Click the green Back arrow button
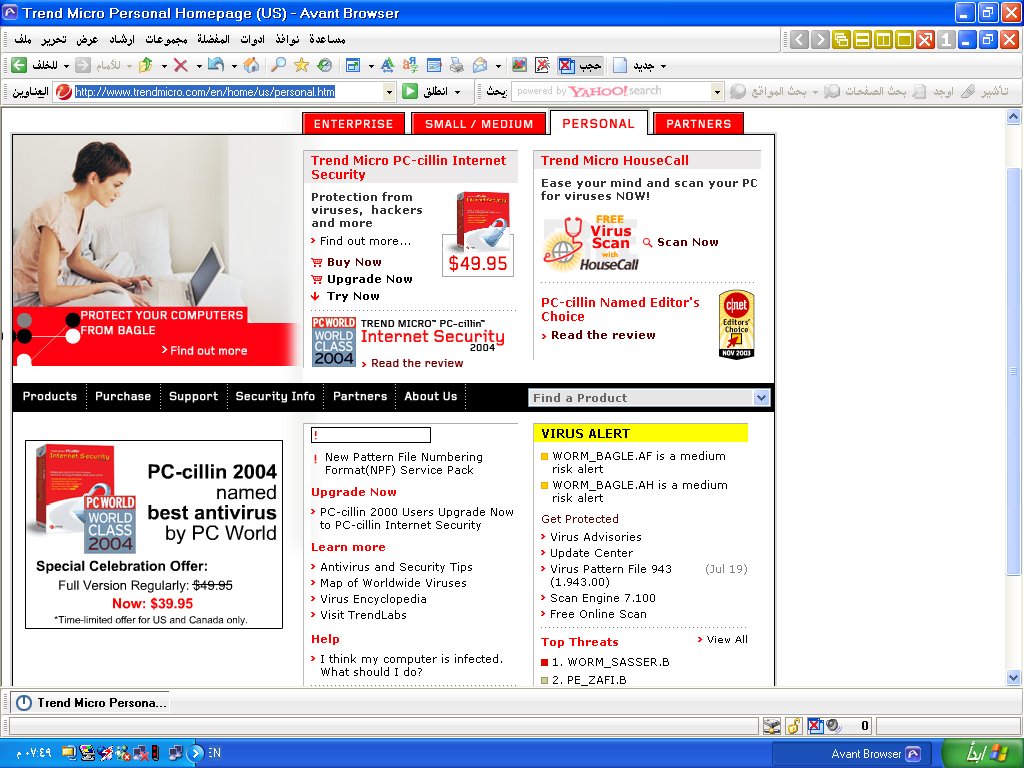 click(19, 65)
